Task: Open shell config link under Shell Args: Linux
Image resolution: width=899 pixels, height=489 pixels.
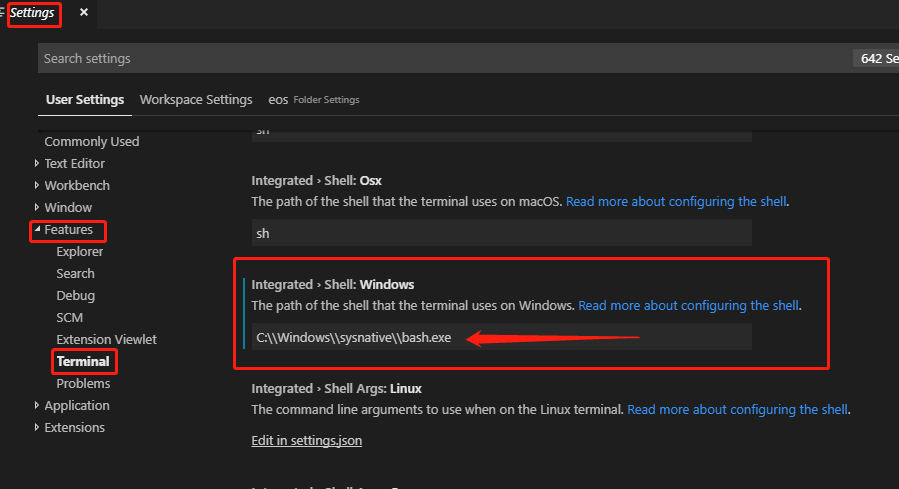Action: [x=737, y=409]
